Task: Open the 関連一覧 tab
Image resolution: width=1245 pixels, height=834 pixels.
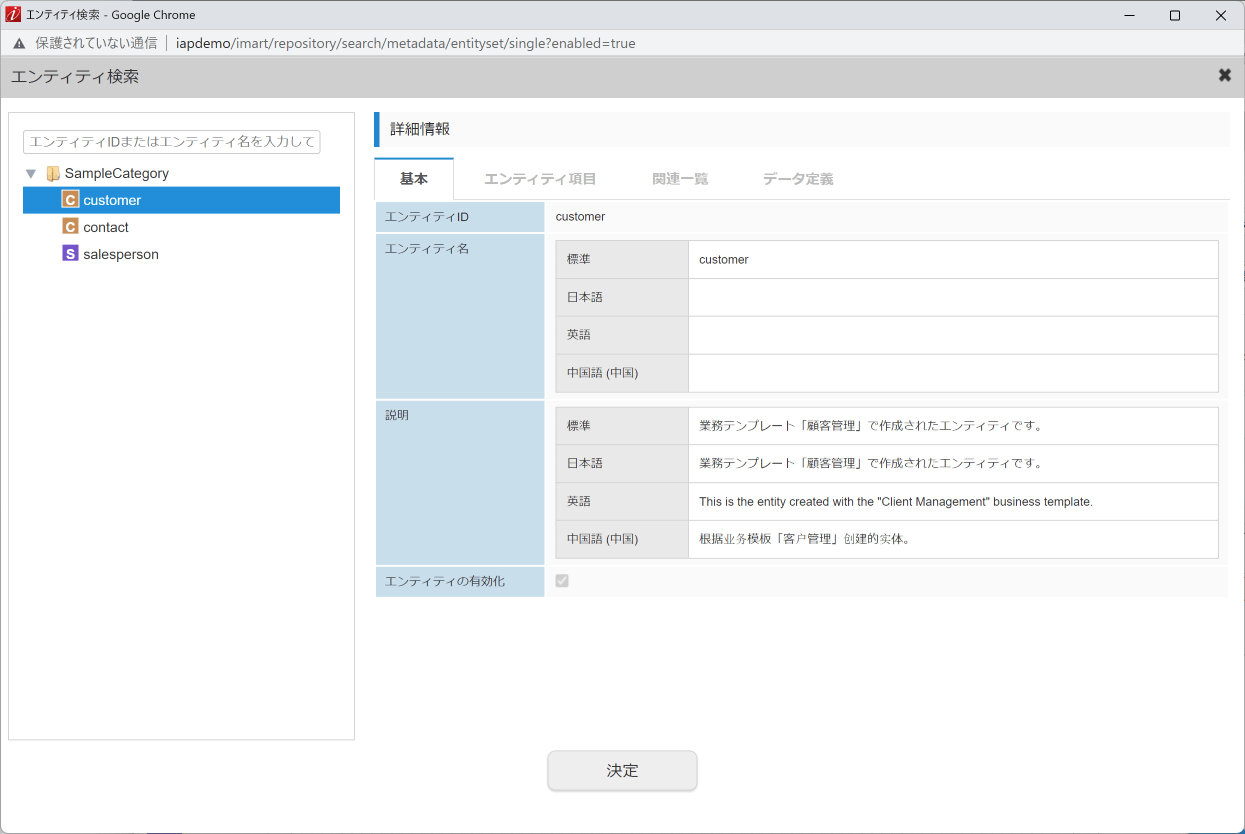Action: (x=680, y=179)
